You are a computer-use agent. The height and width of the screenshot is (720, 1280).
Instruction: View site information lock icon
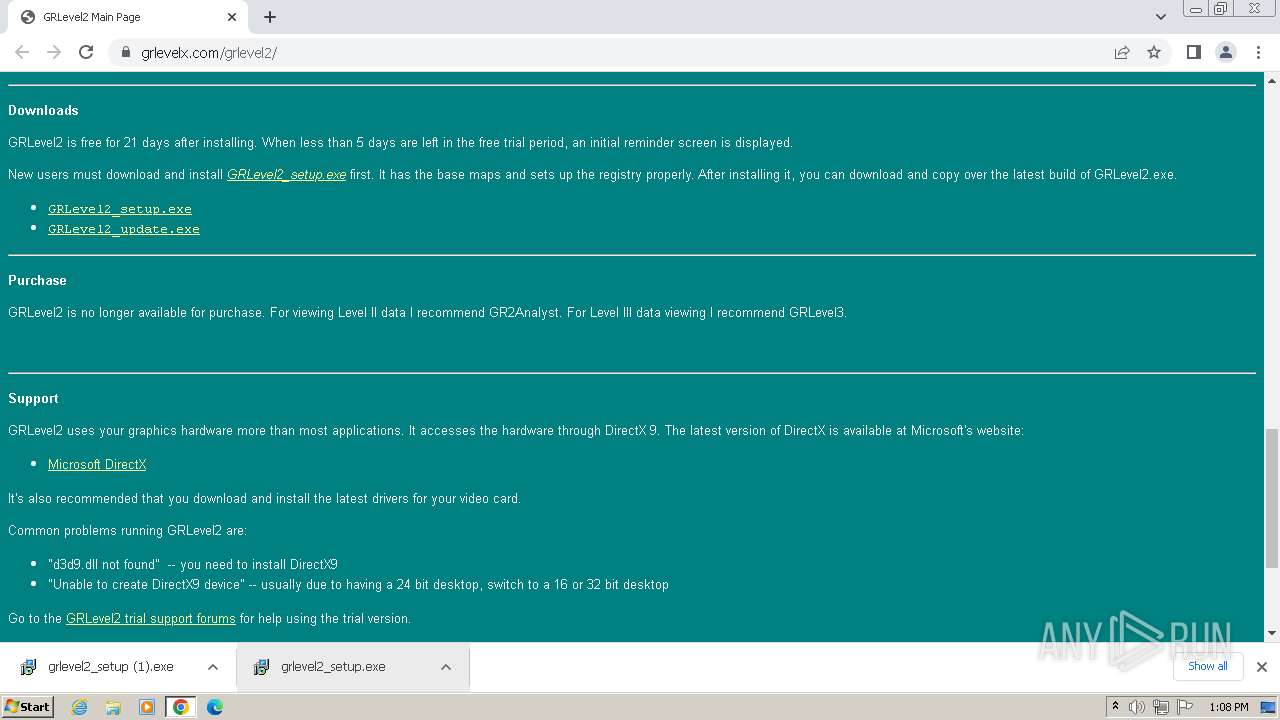point(126,52)
